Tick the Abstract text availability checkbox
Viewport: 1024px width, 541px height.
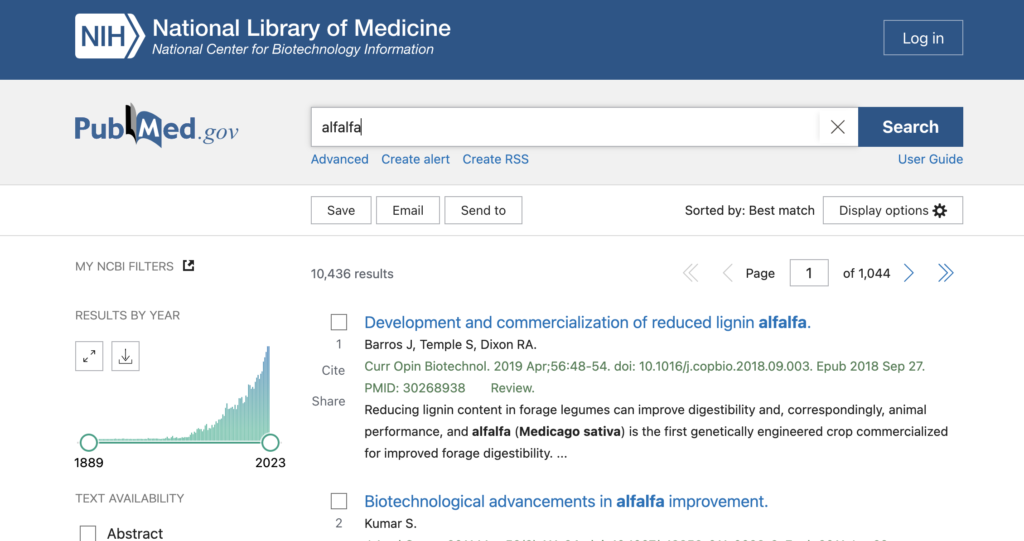coord(88,533)
